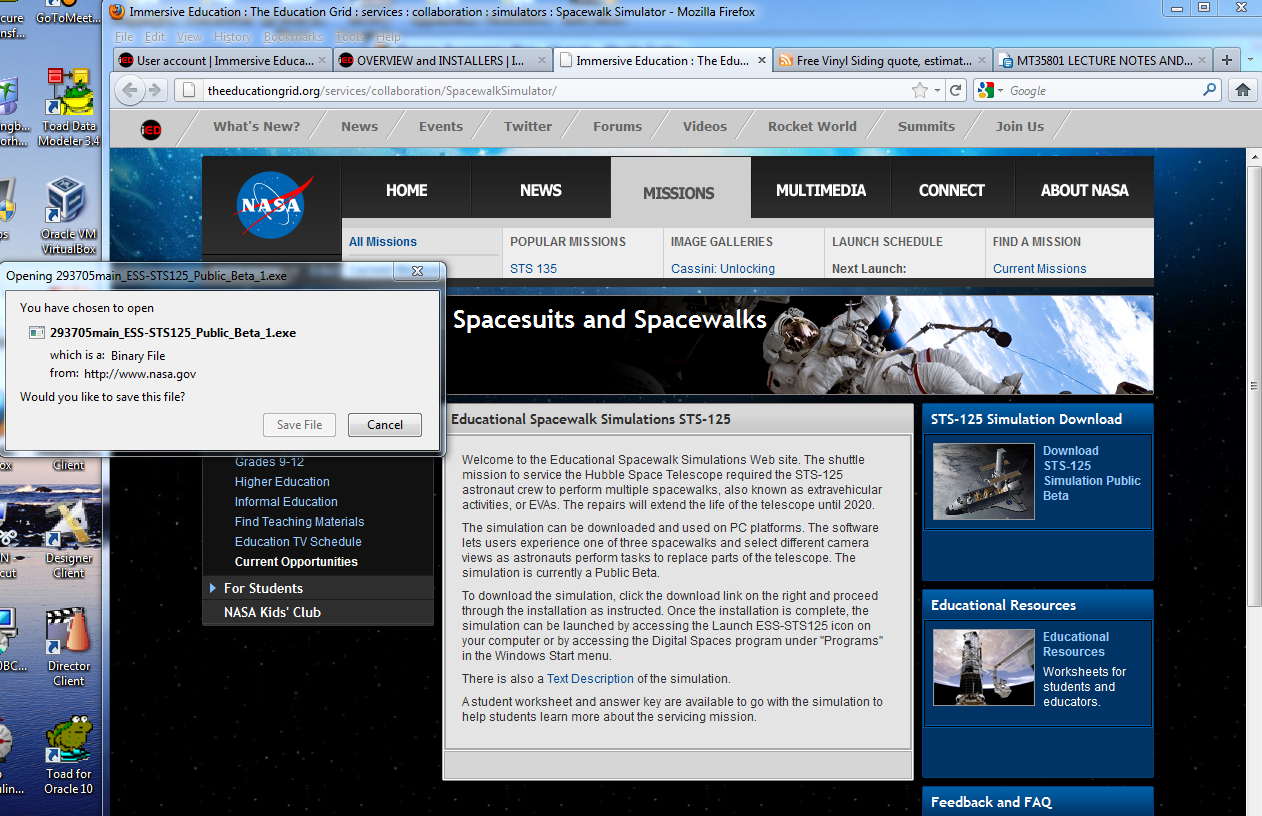Open ABOUT NASA navigation item
Screen dimensions: 1262x816
coord(1084,190)
